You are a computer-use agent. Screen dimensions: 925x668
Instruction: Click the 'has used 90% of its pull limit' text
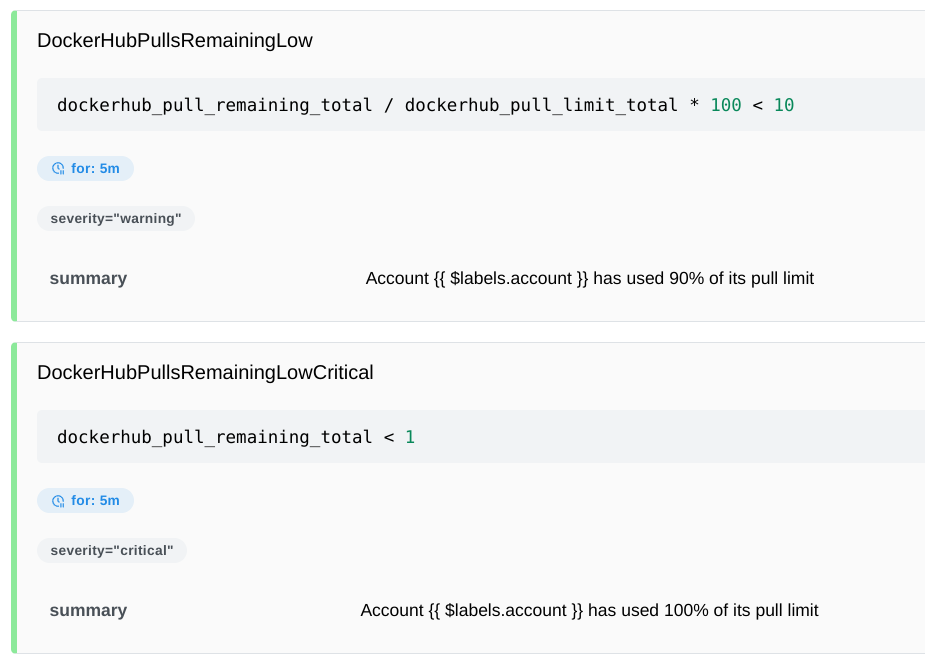[x=703, y=279]
